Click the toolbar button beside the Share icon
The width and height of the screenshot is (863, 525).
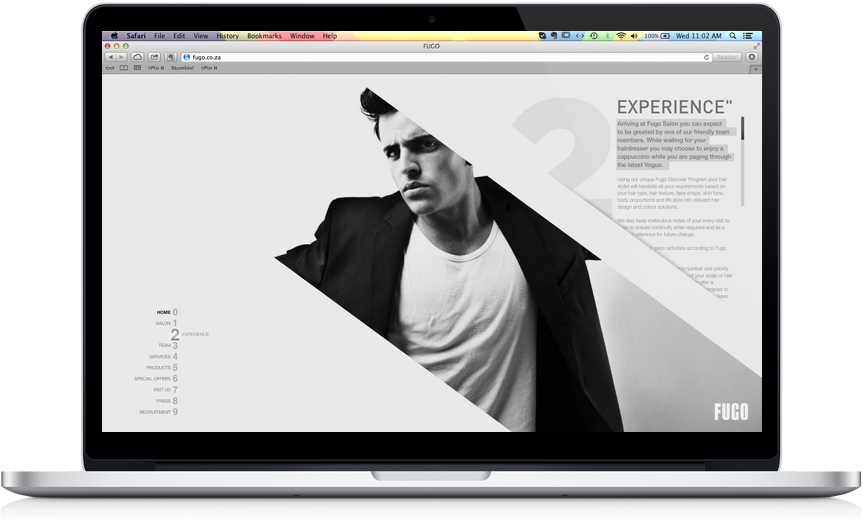(171, 57)
